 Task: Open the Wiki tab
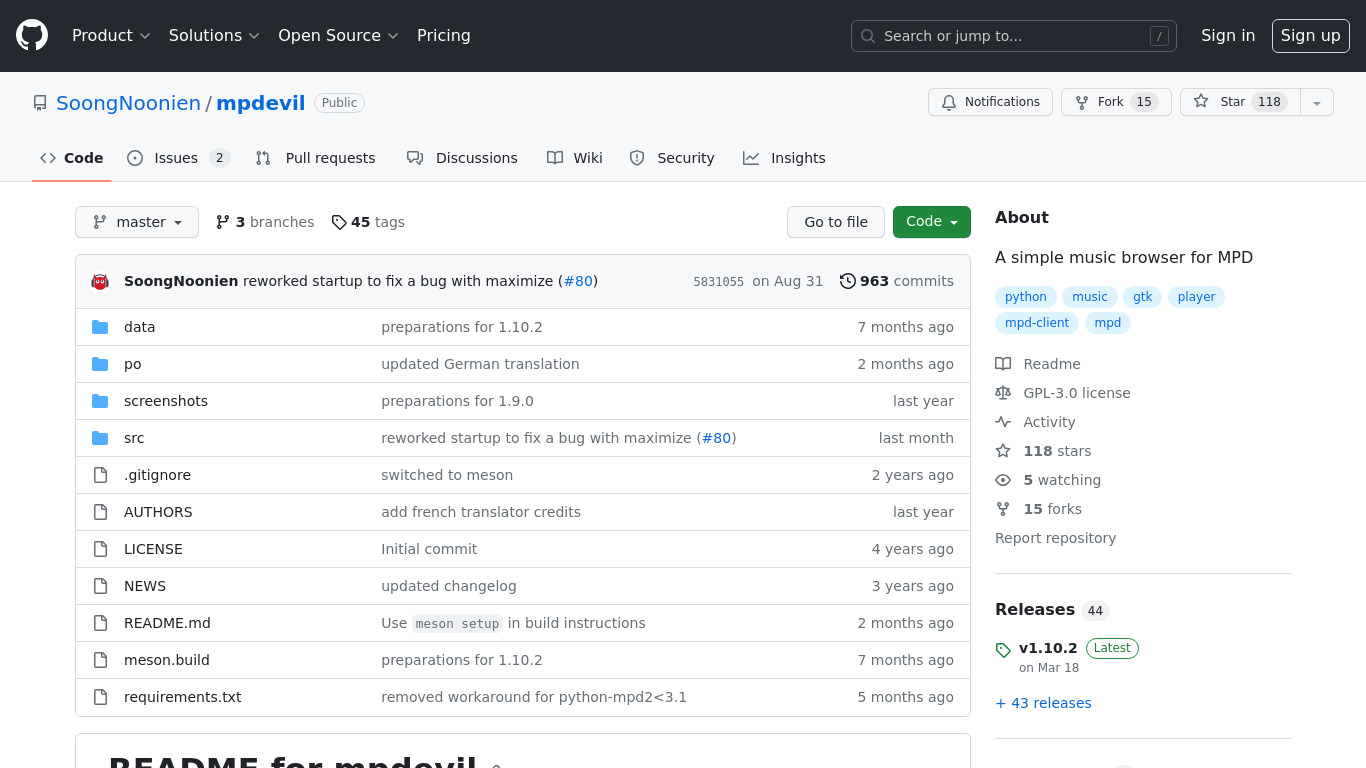coord(575,158)
